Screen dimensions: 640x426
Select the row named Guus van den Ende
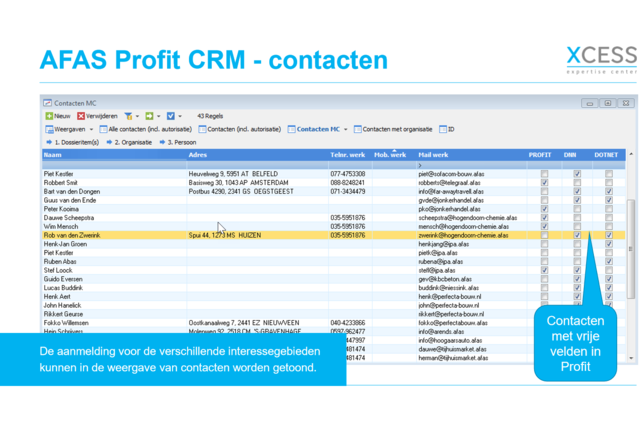pyautogui.click(x=333, y=200)
